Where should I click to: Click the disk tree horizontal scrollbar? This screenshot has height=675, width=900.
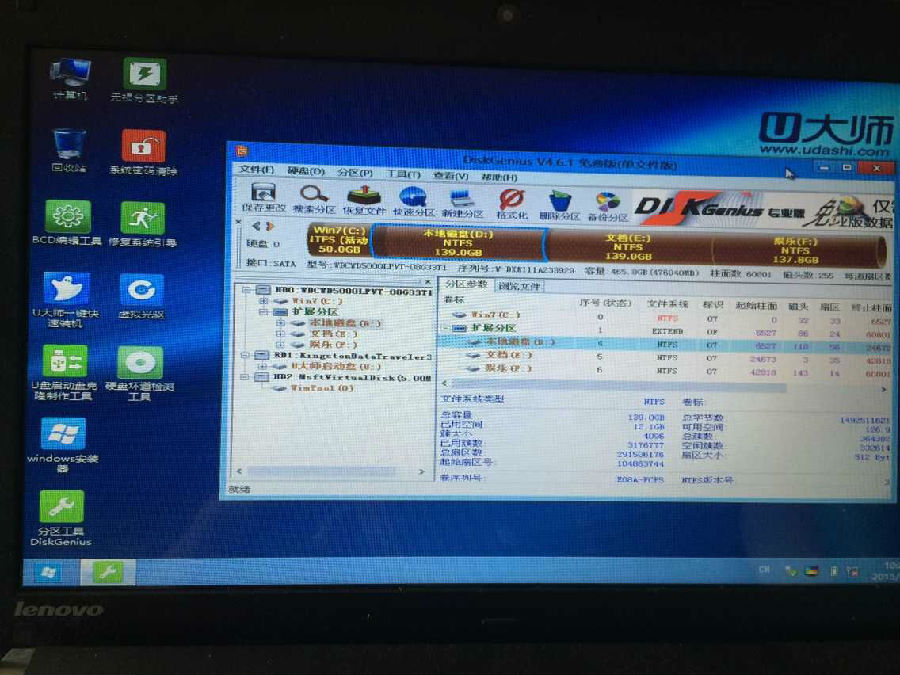click(330, 471)
